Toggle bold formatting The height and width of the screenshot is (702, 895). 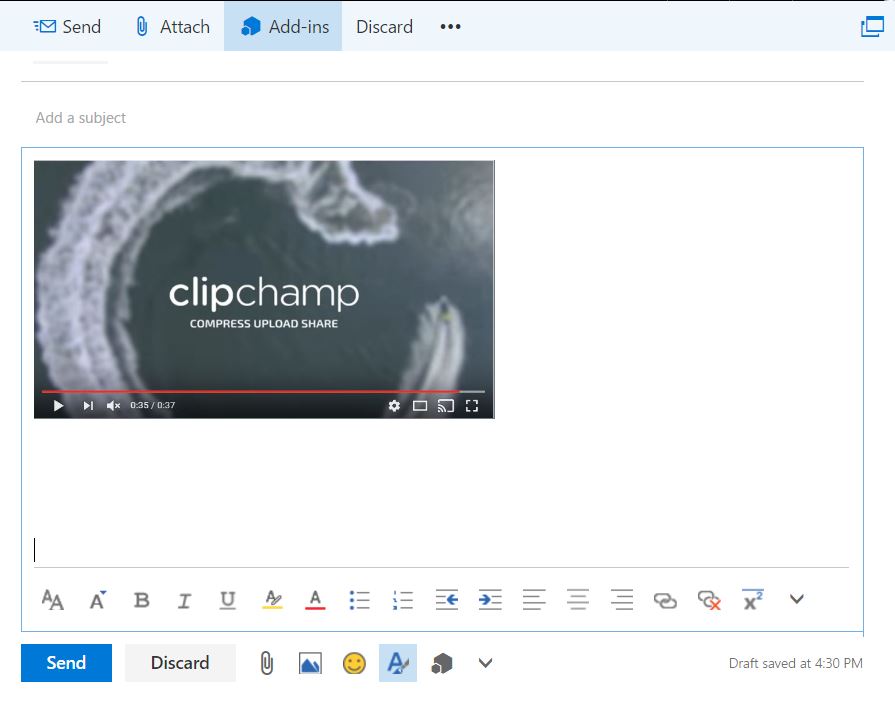click(142, 600)
